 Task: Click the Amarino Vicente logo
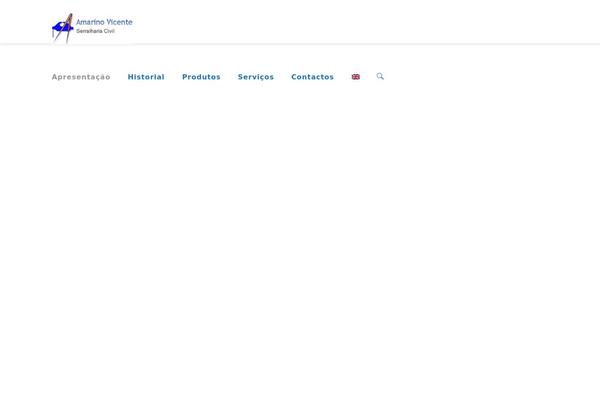(93, 28)
